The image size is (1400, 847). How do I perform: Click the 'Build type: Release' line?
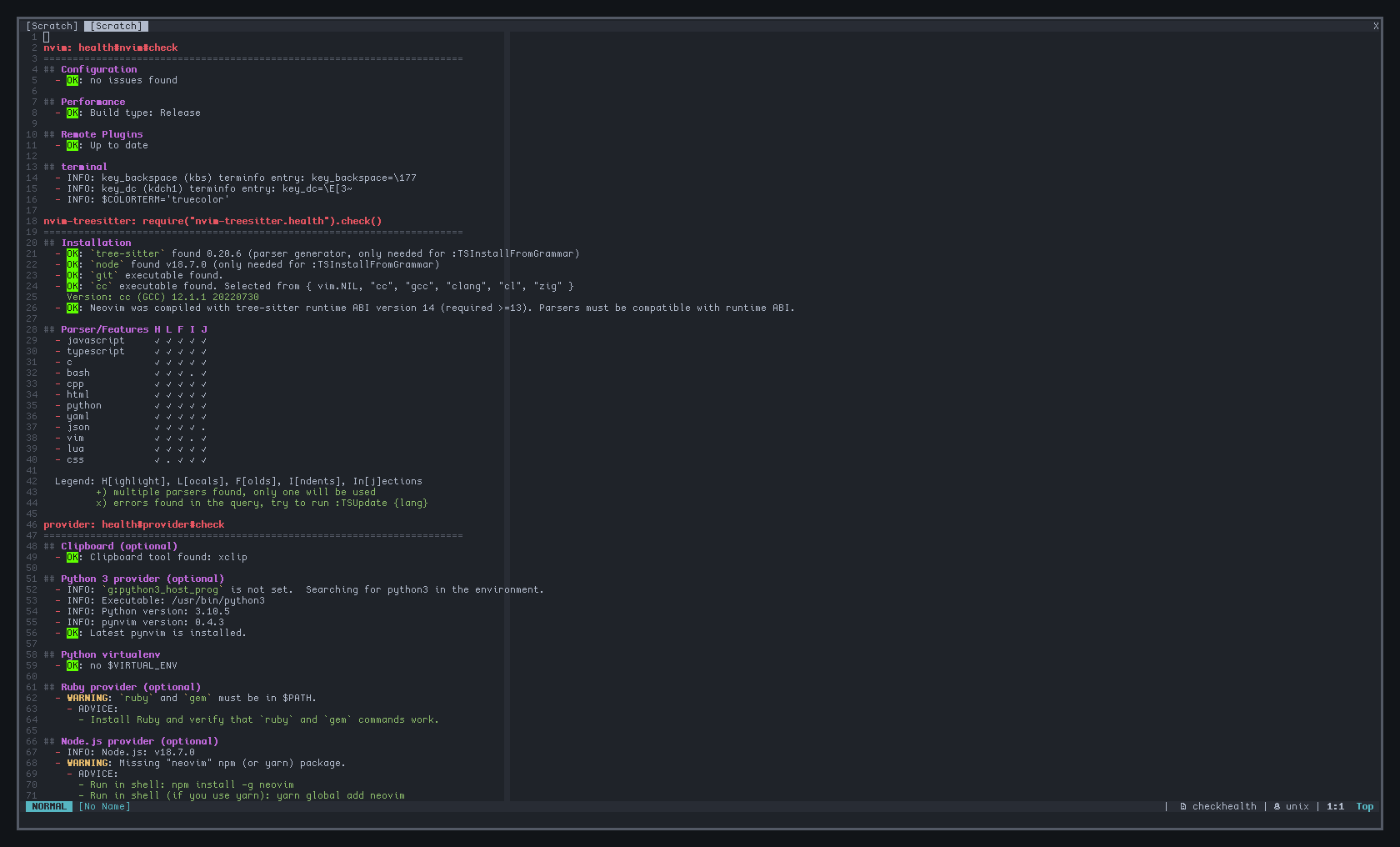pyautogui.click(x=127, y=113)
